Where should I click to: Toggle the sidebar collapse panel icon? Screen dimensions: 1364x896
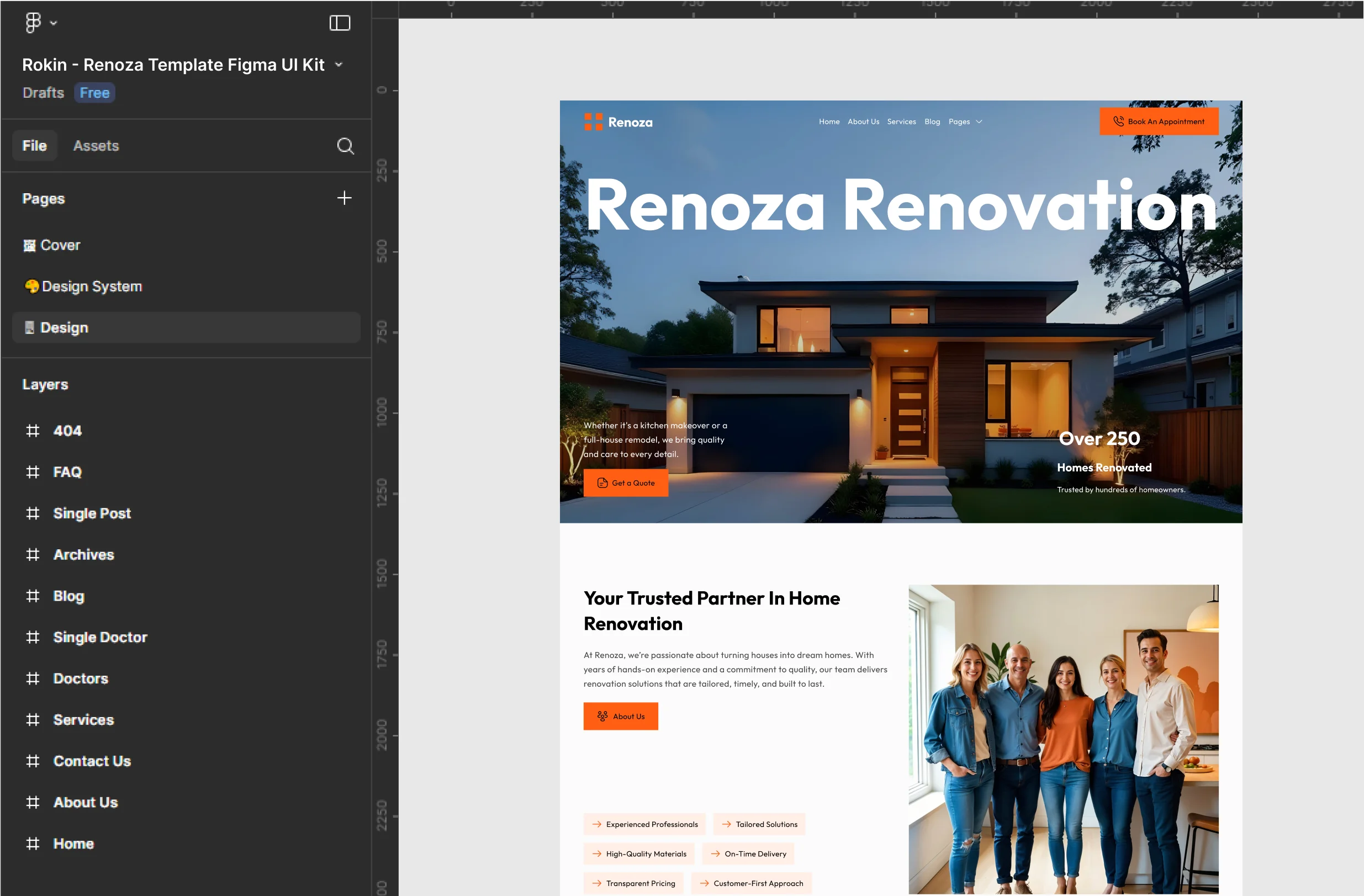tap(340, 23)
